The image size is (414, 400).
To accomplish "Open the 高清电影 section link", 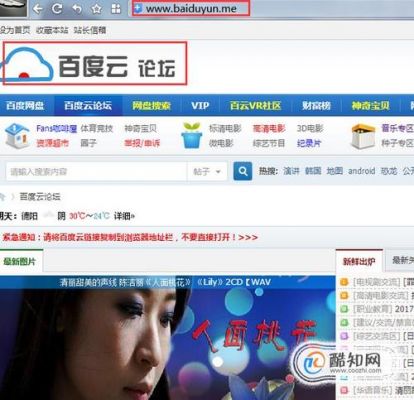I will [x=269, y=128].
